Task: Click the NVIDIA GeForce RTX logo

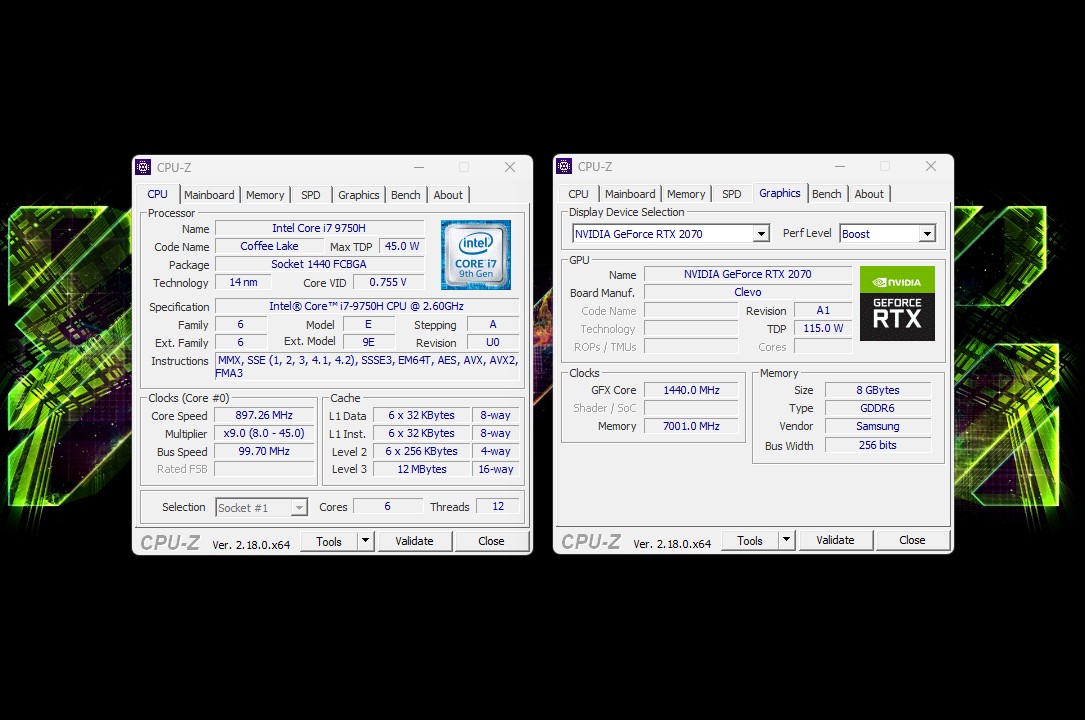Action: pyautogui.click(x=897, y=303)
